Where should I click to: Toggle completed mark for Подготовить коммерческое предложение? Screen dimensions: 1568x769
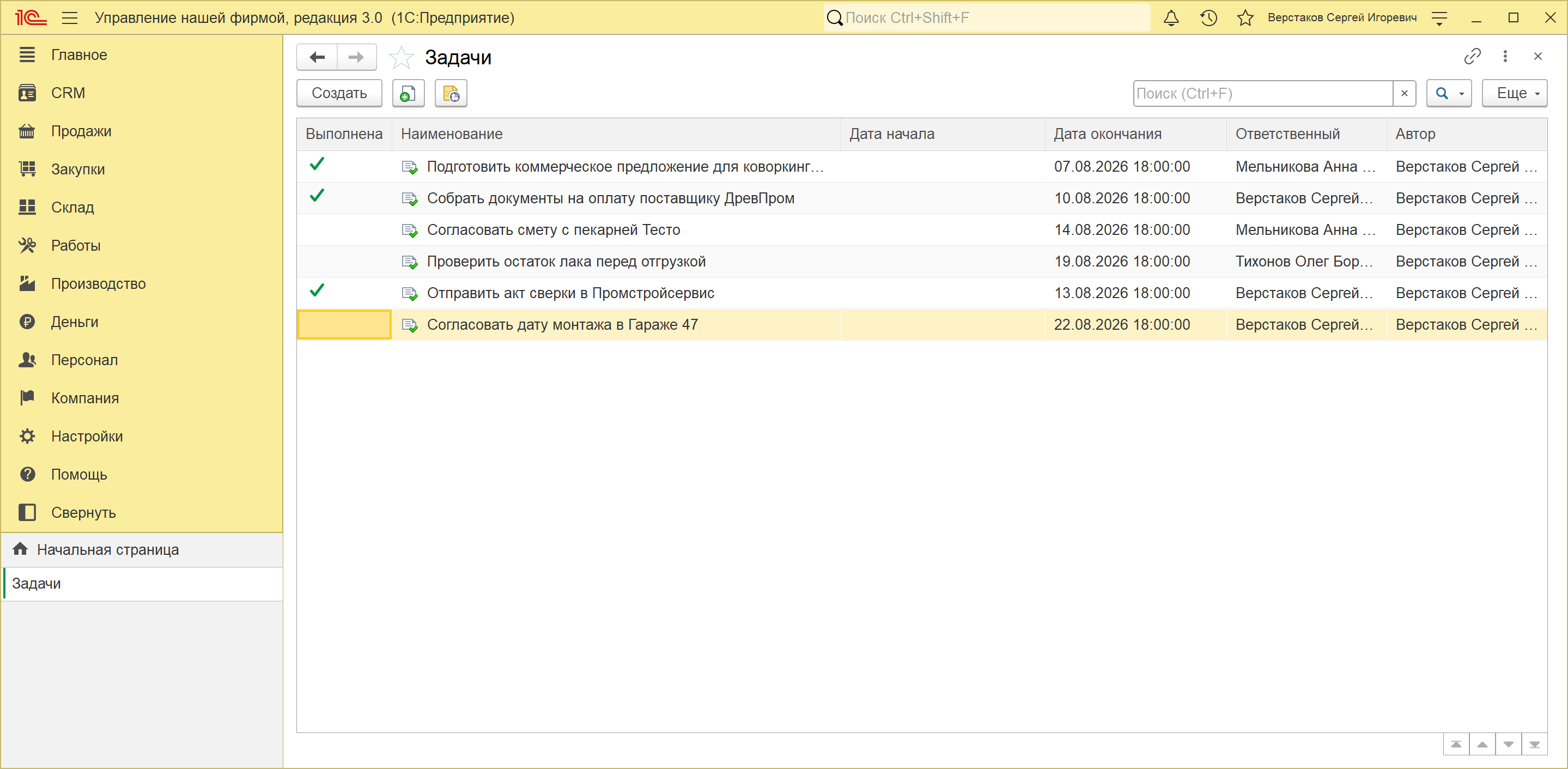[x=317, y=165]
